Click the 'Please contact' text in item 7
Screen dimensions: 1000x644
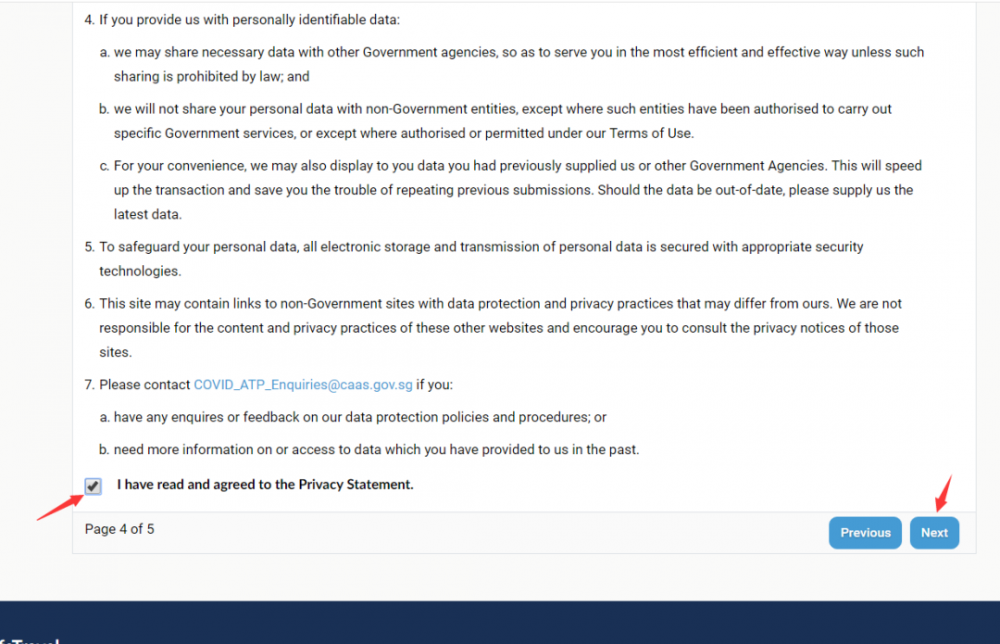(x=145, y=385)
